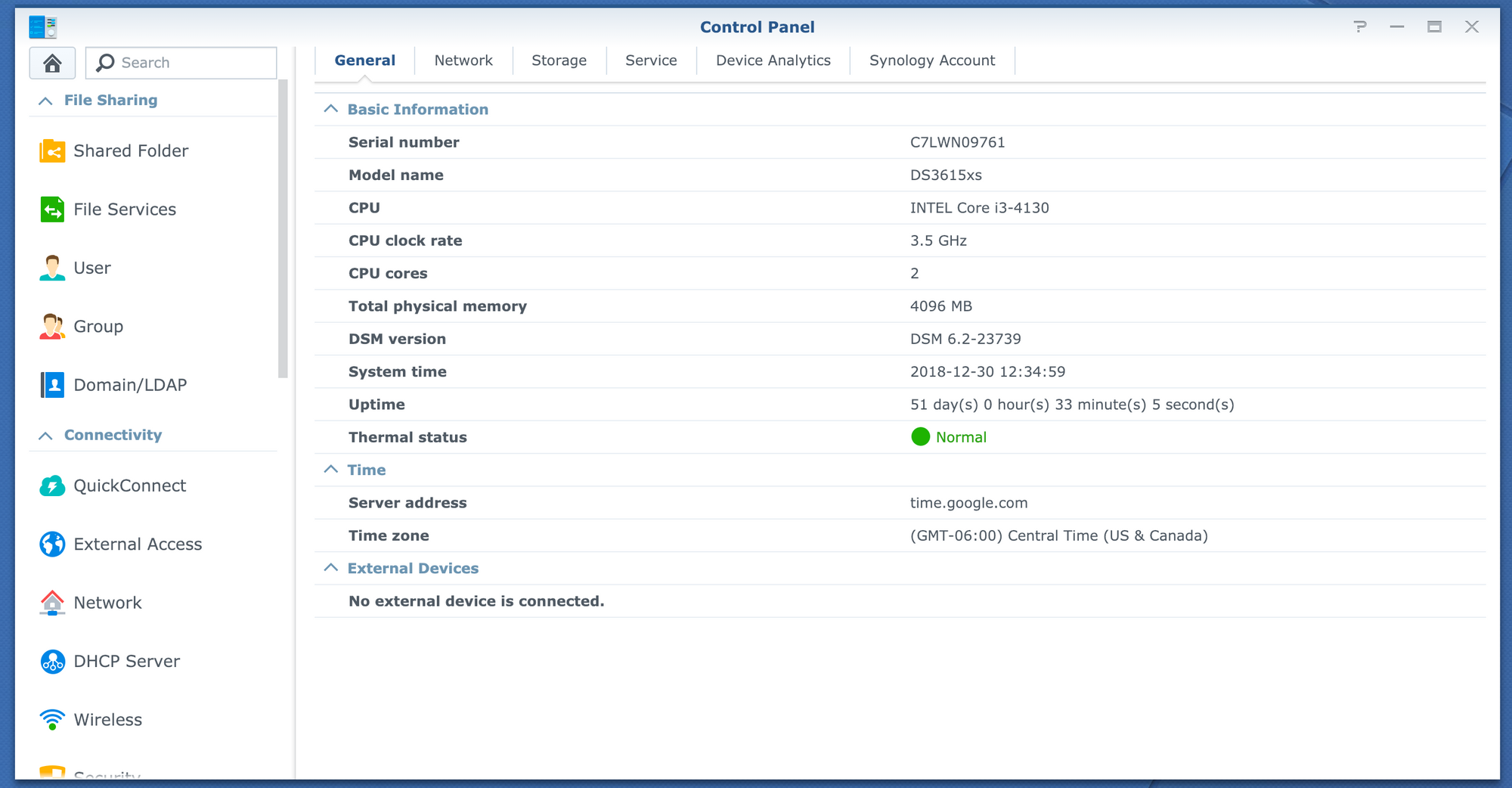Select File Services label in sidebar
The height and width of the screenshot is (788, 1512).
[x=125, y=209]
